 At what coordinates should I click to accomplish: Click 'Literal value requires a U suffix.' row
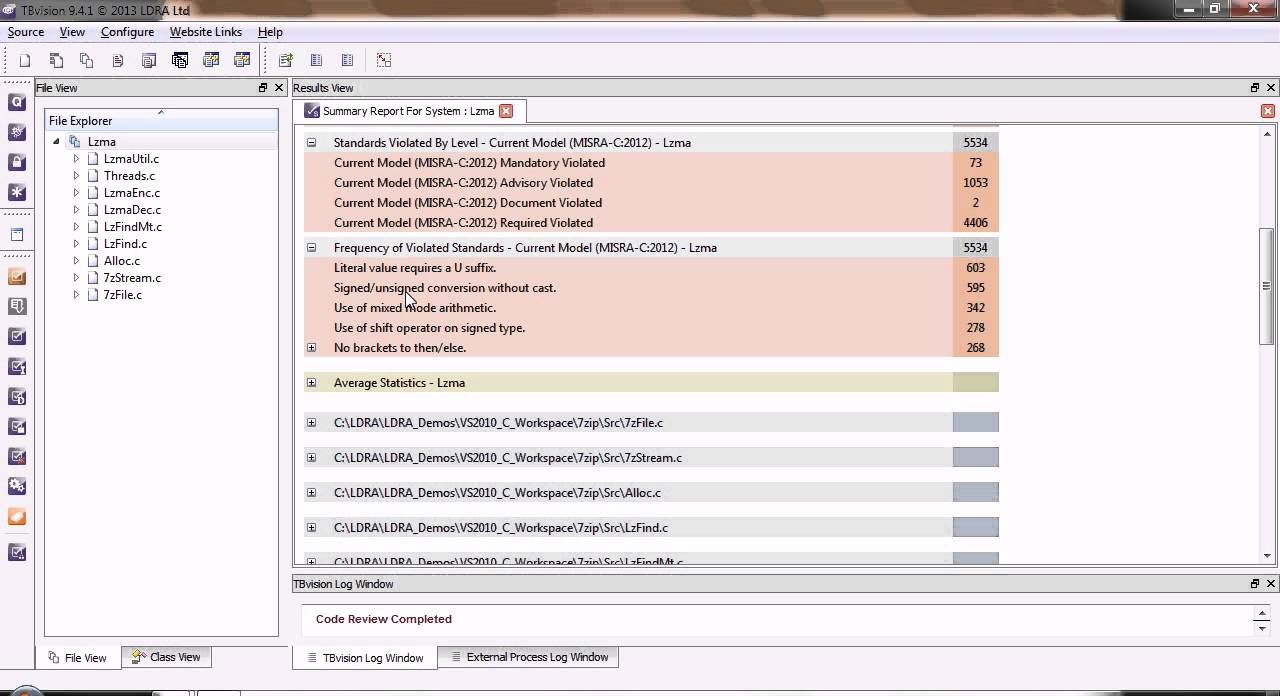point(650,268)
